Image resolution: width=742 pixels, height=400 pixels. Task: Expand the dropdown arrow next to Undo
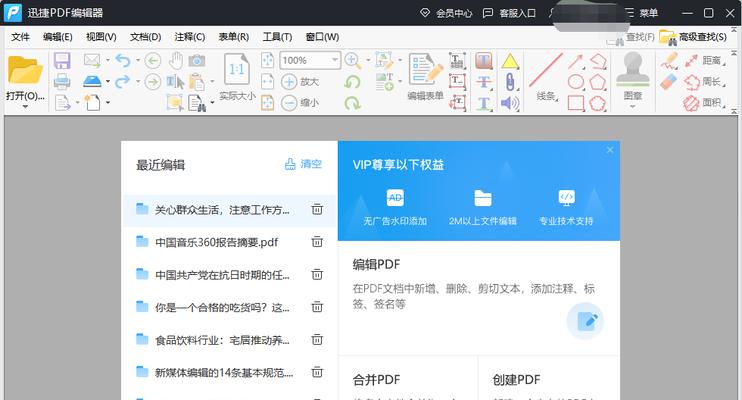[138, 61]
